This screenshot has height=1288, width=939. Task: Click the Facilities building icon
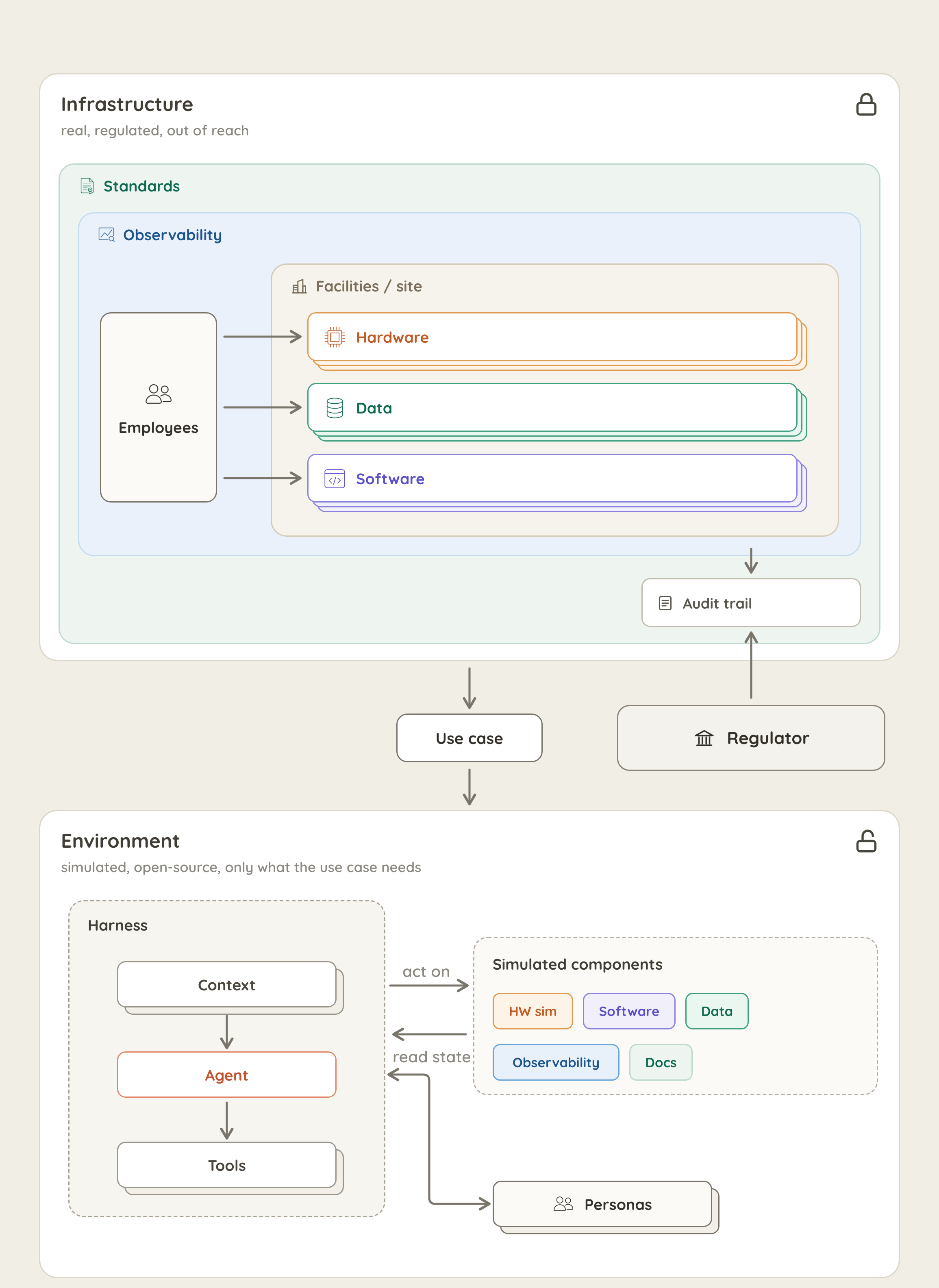click(299, 286)
